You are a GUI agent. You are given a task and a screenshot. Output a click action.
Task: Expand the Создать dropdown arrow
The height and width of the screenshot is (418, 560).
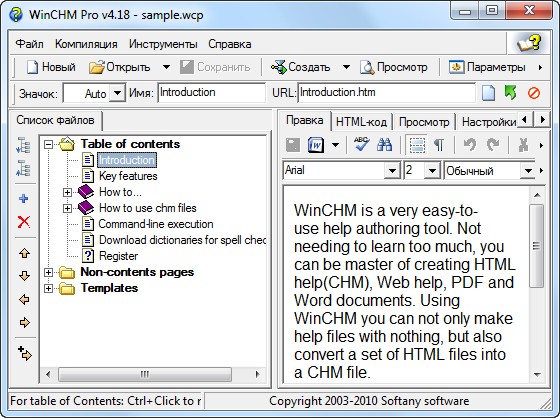click(346, 67)
